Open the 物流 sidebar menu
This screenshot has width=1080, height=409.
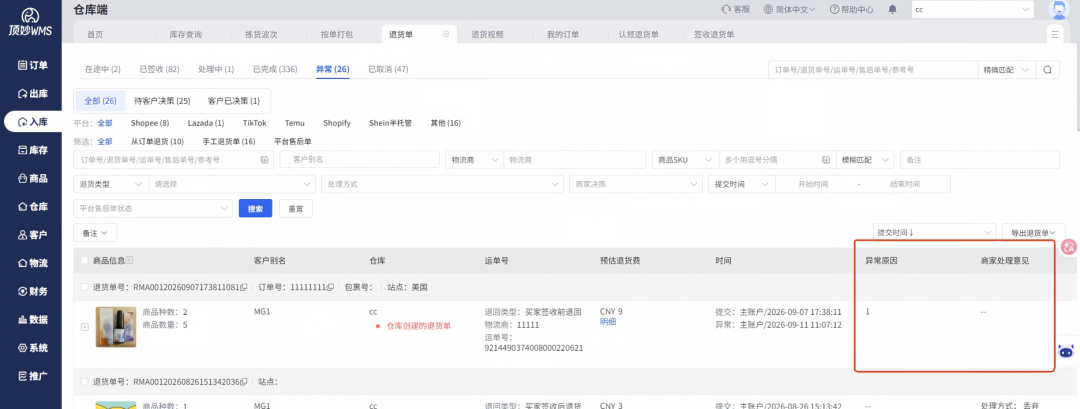click(32, 263)
